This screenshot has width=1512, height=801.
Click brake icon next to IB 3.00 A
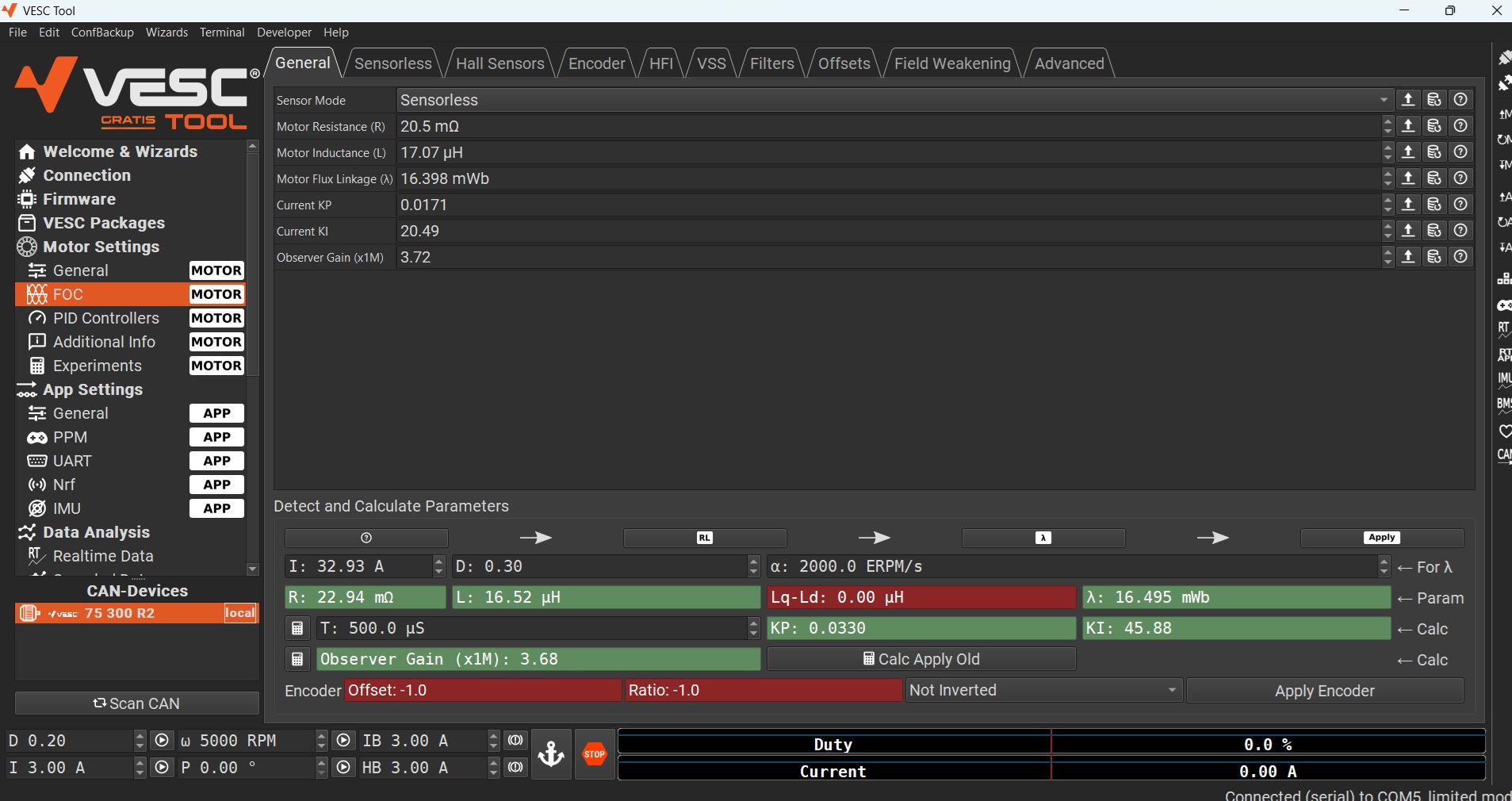point(515,741)
